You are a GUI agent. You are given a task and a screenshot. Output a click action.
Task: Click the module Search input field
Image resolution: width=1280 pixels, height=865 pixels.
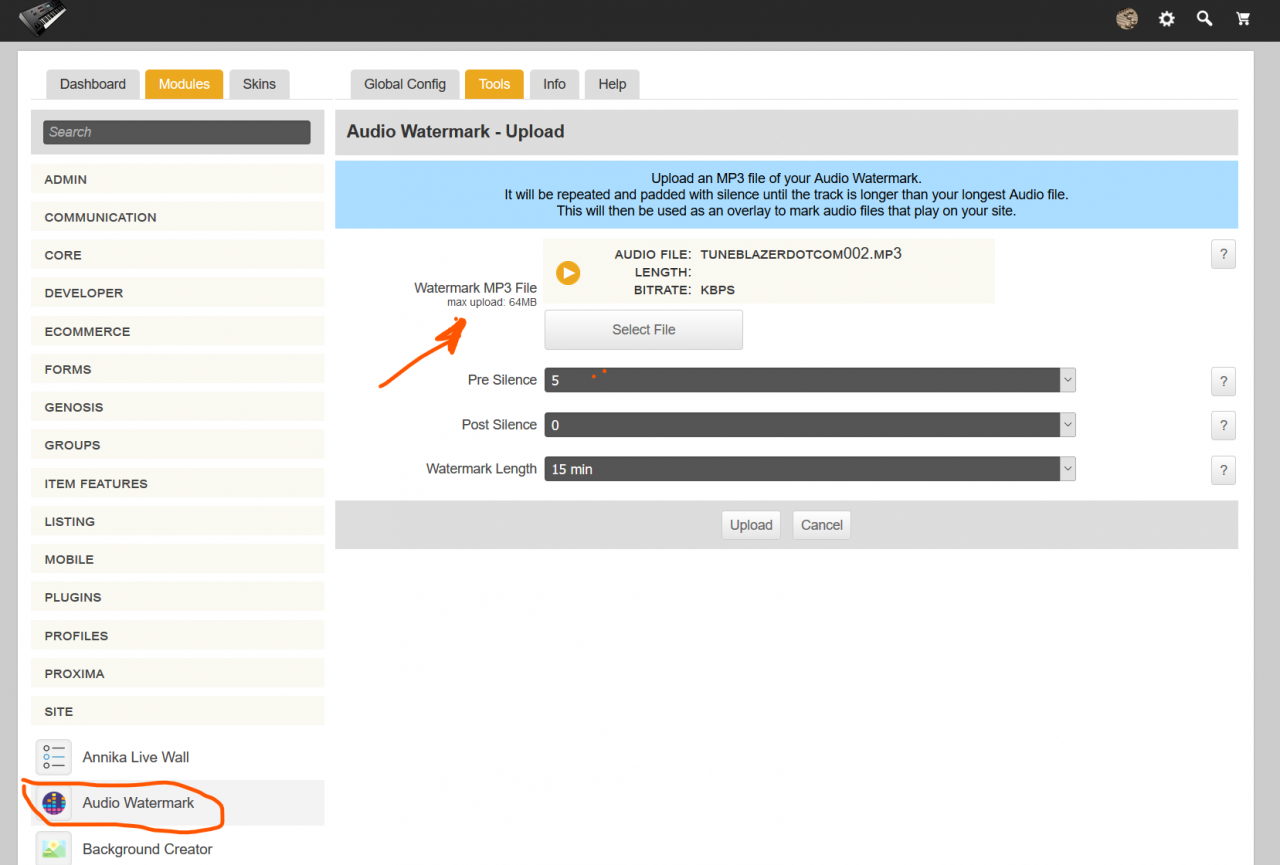[177, 132]
